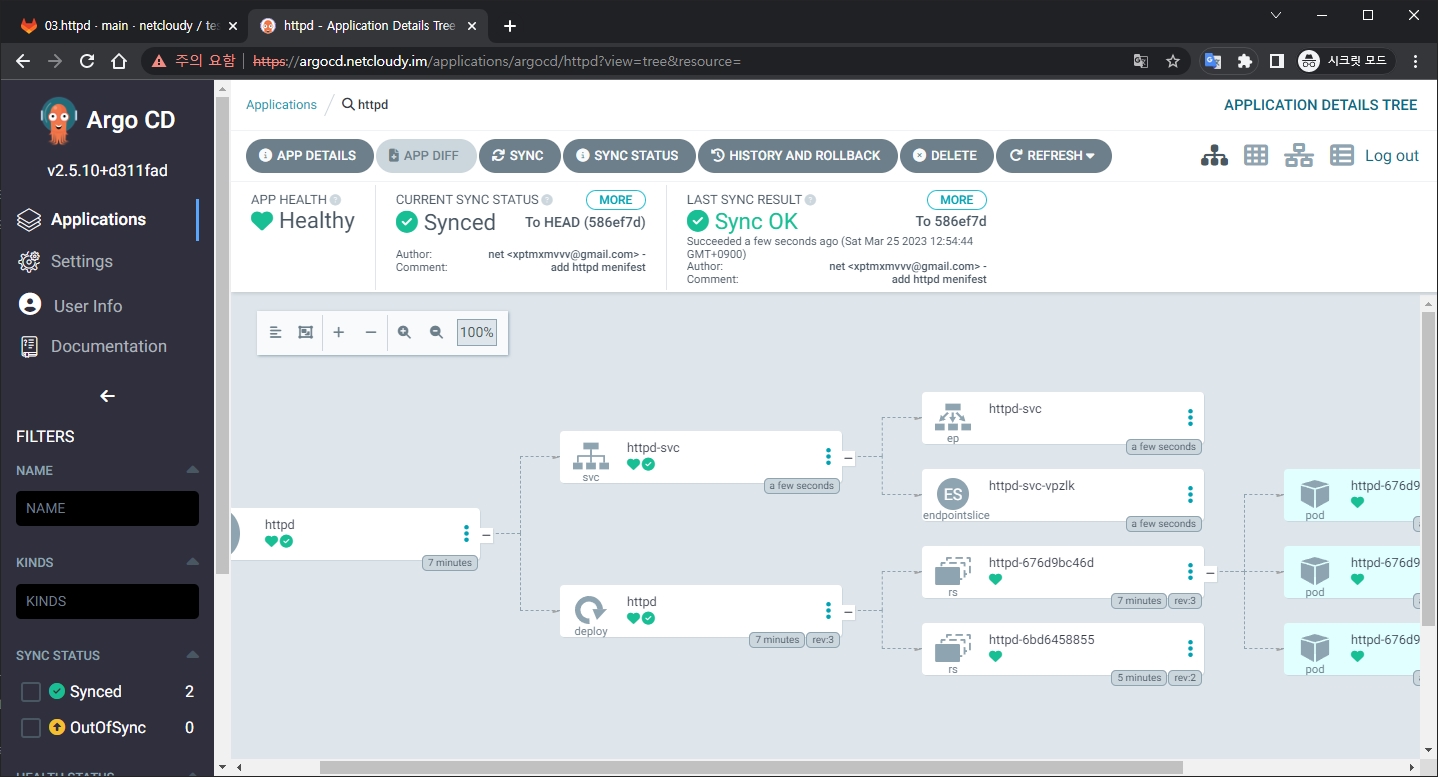Screen dimensions: 1438x777
Task: Collapse children of httpd deploy node
Action: tap(848, 611)
